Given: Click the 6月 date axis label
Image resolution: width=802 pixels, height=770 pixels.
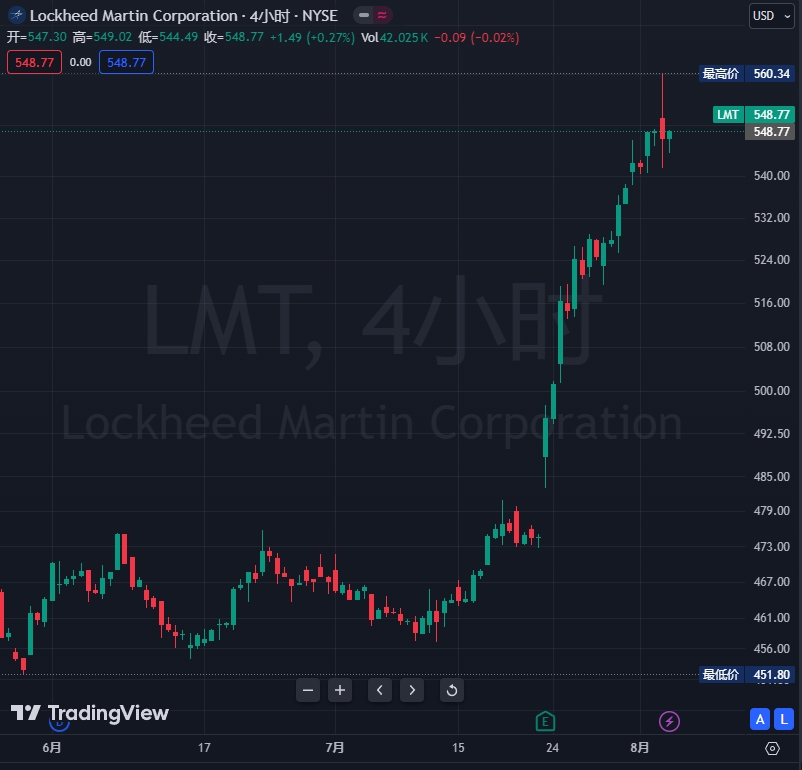Looking at the screenshot, I should [x=52, y=748].
